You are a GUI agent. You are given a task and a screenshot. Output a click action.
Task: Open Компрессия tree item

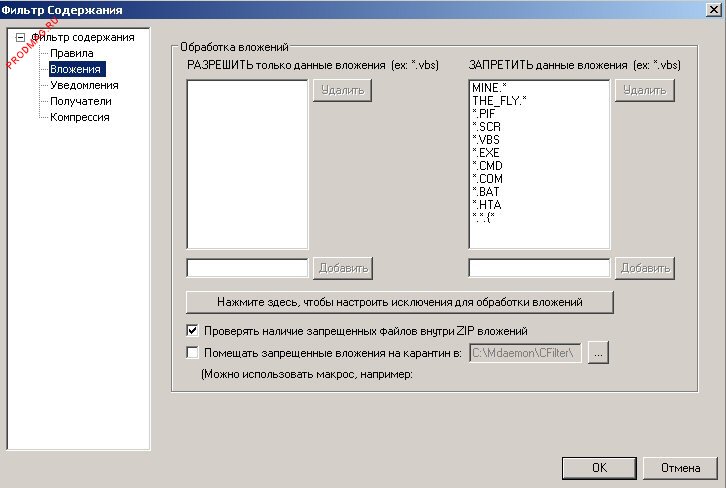pyautogui.click(x=80, y=117)
